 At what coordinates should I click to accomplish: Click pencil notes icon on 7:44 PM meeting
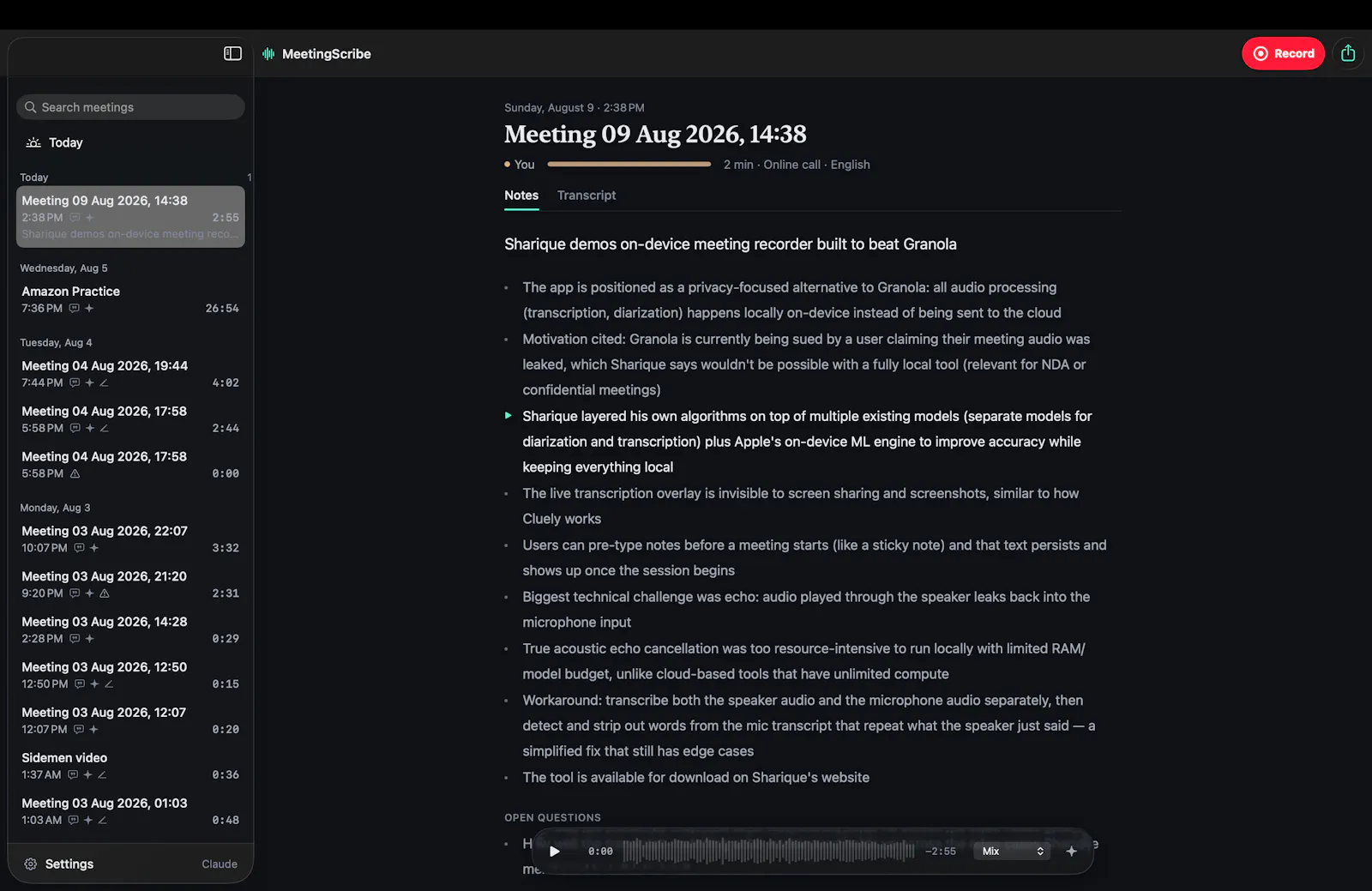[x=104, y=382]
